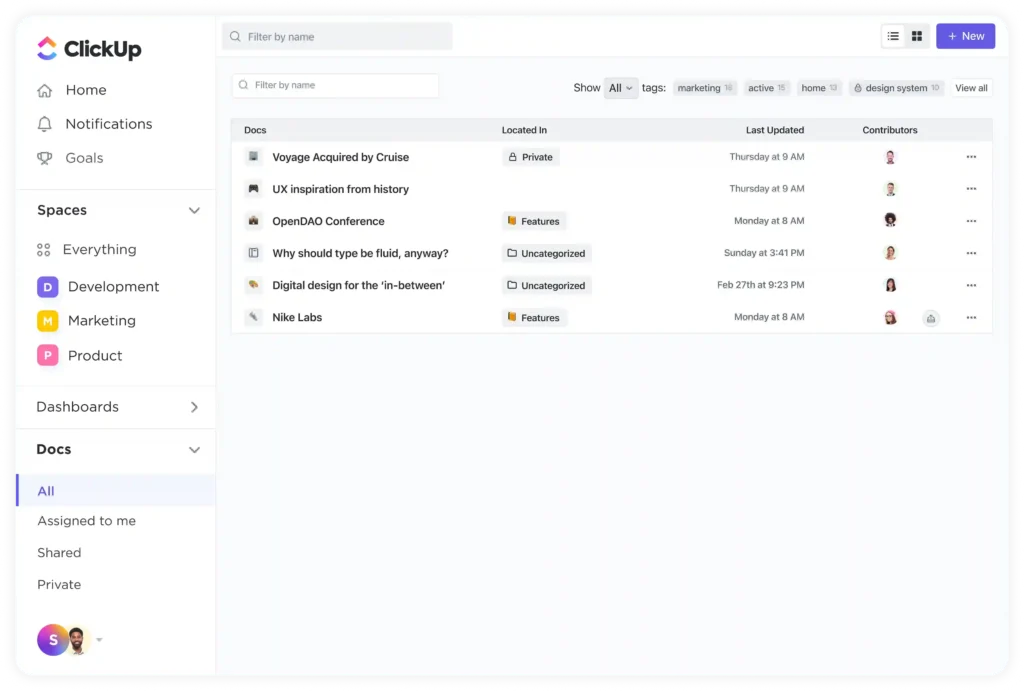Click Features location tag on OpenDAO row

(x=534, y=221)
